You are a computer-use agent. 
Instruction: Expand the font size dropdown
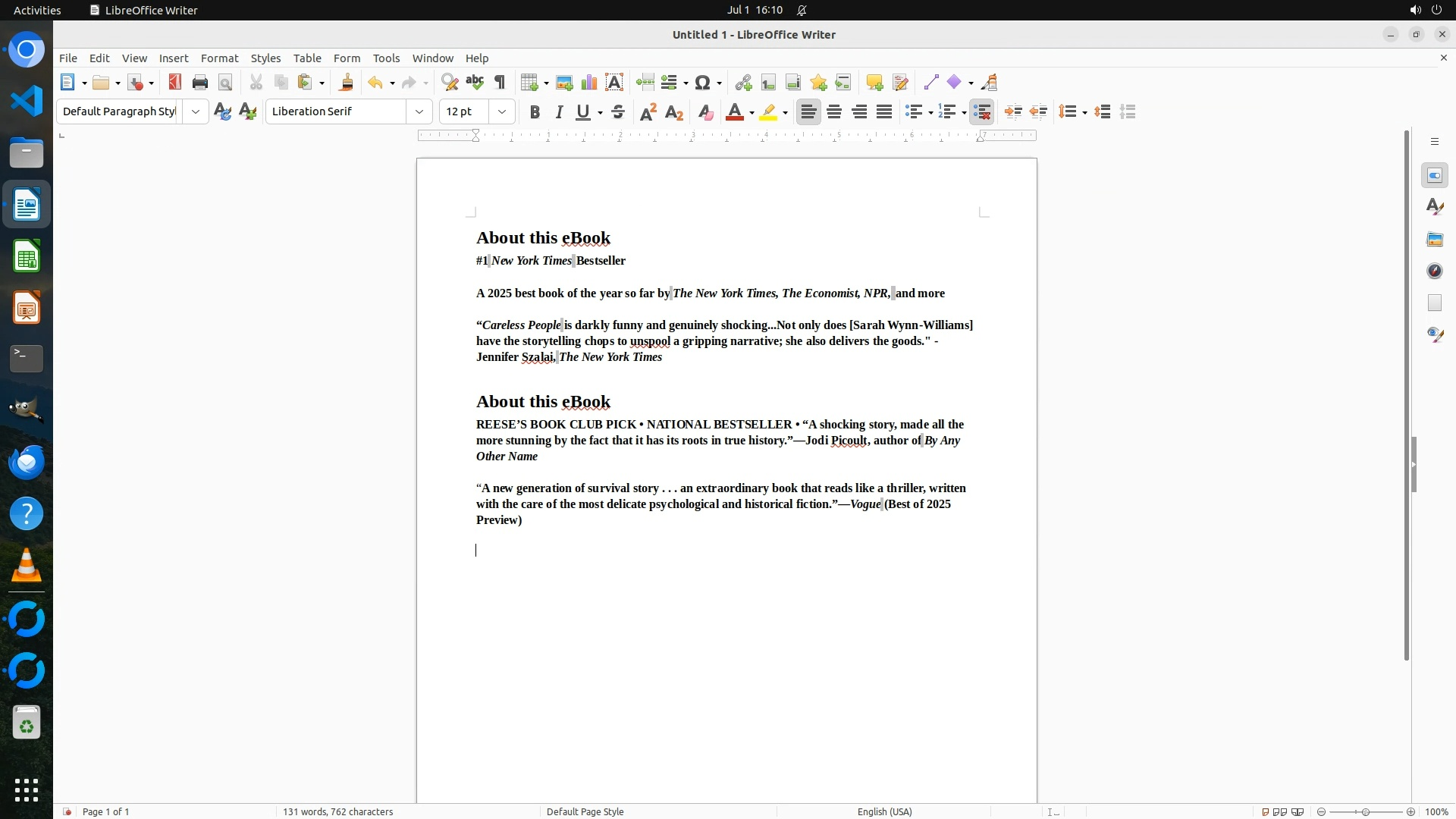click(x=502, y=111)
